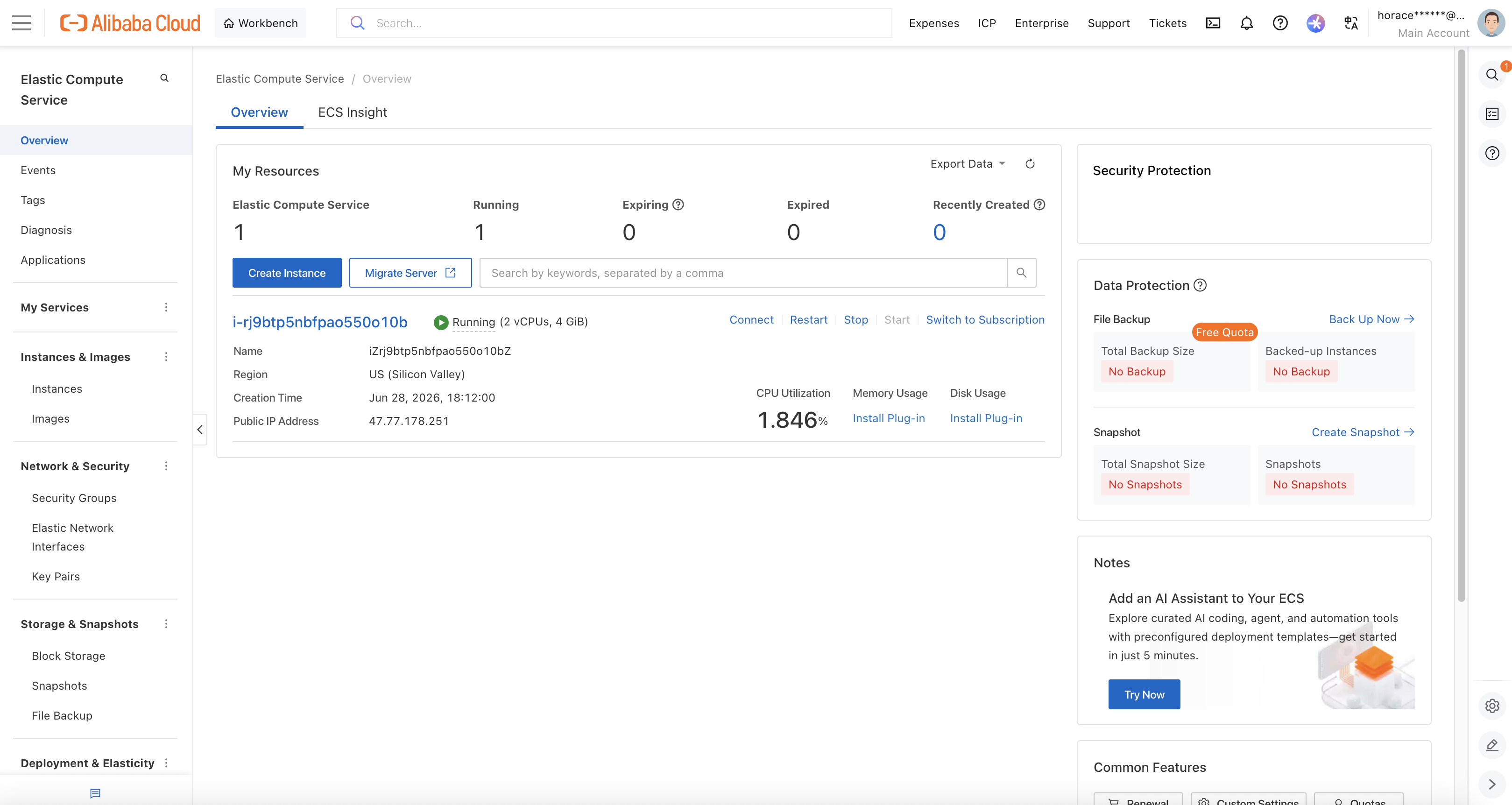
Task: Click Stop for the instance
Action: (x=855, y=320)
